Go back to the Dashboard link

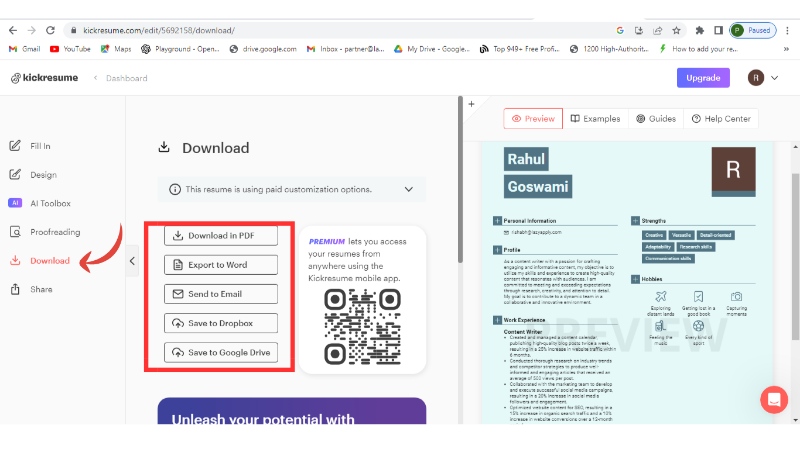click(x=126, y=78)
